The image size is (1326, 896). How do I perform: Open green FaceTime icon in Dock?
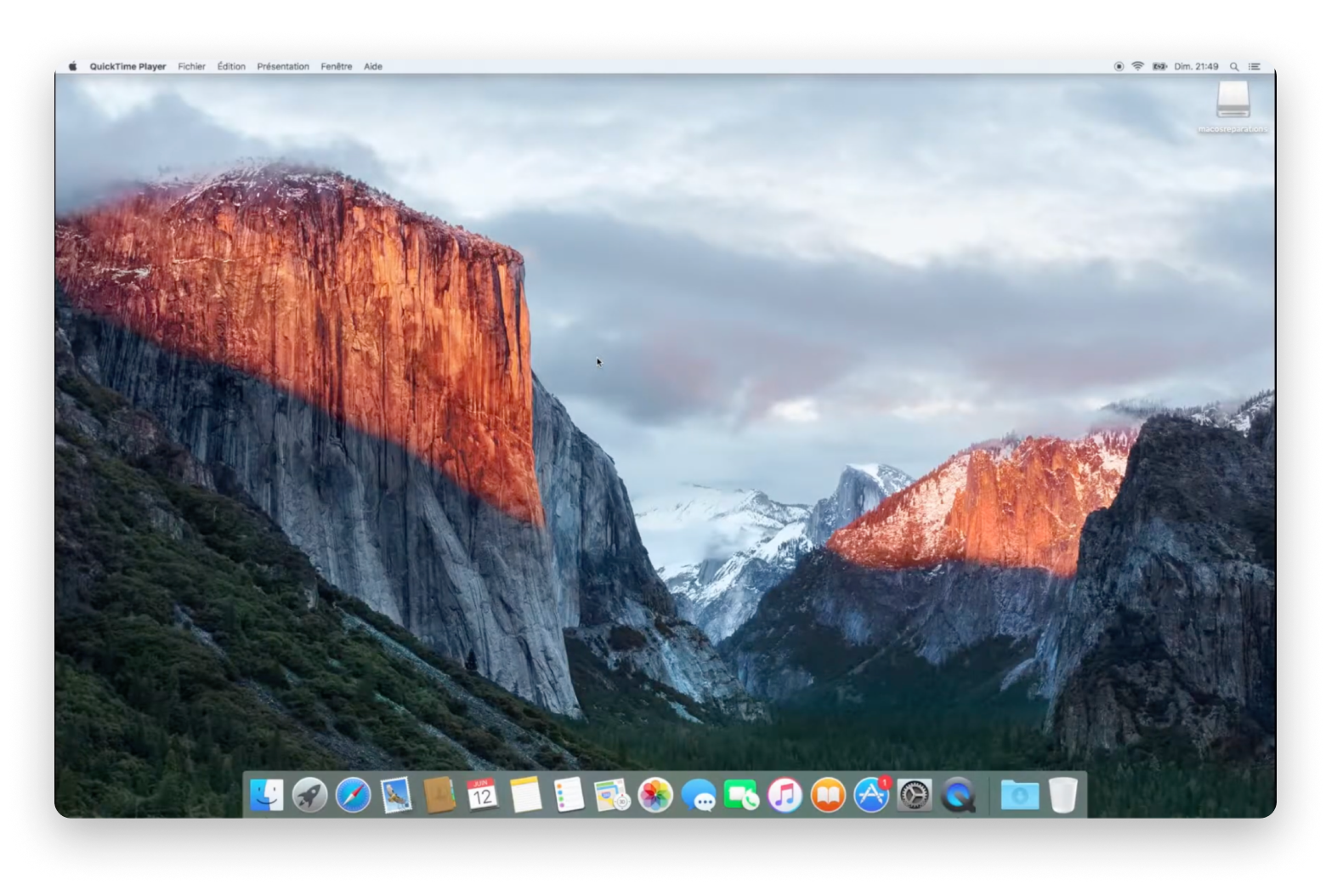[x=741, y=796]
